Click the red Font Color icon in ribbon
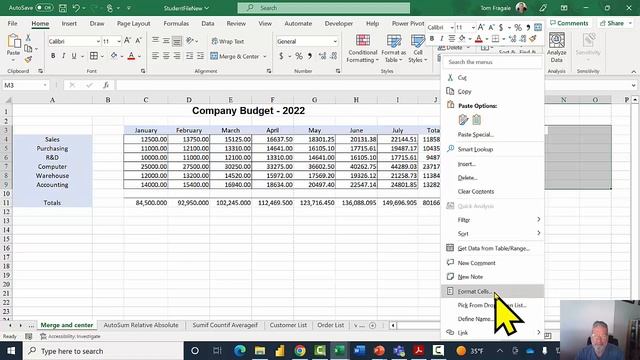 pos(131,56)
